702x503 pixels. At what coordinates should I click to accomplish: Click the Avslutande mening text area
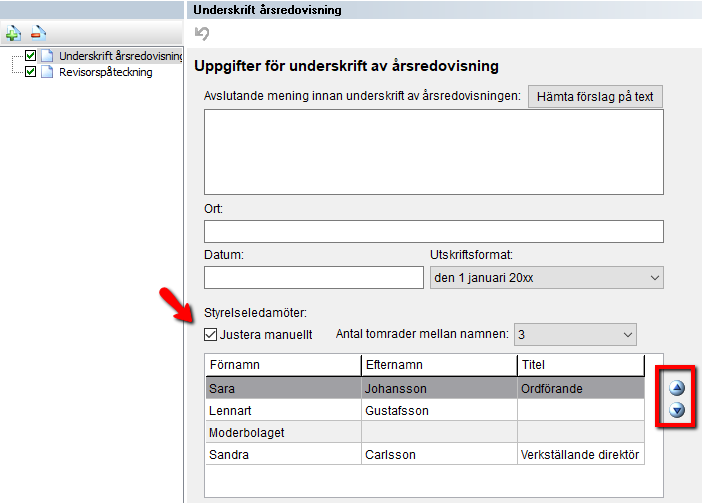click(433, 152)
